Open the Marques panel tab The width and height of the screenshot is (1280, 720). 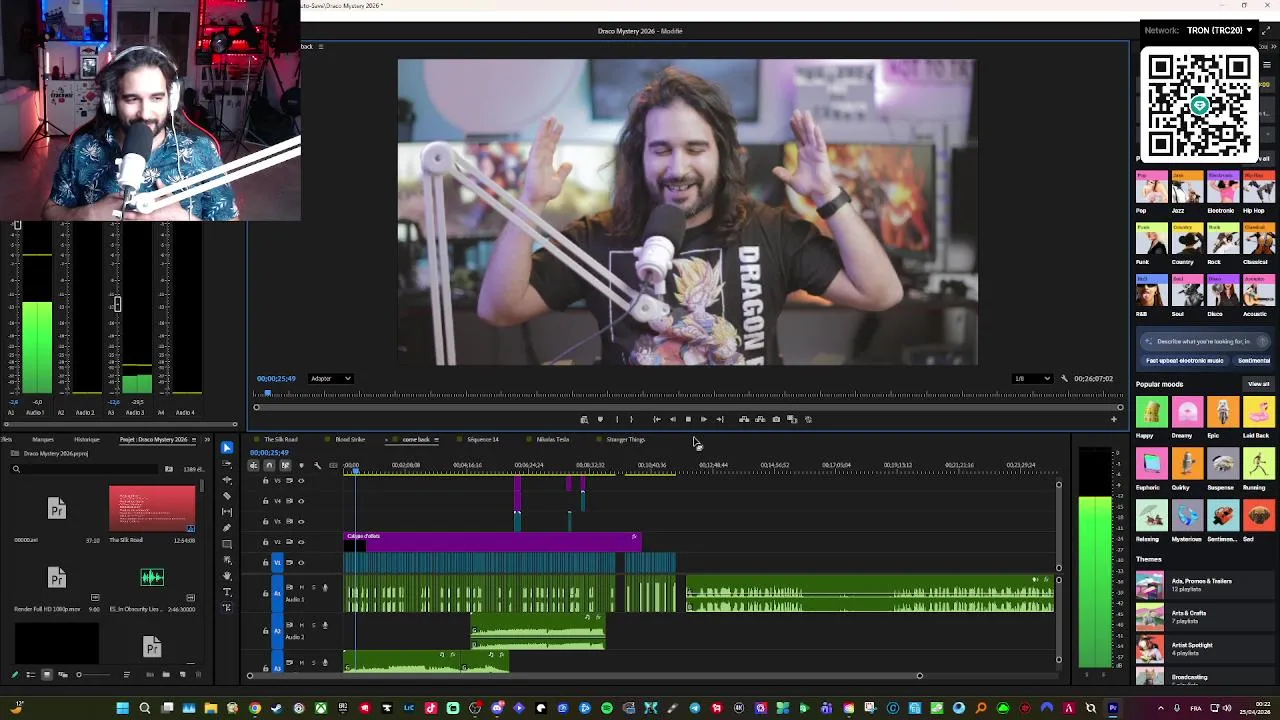click(x=43, y=440)
